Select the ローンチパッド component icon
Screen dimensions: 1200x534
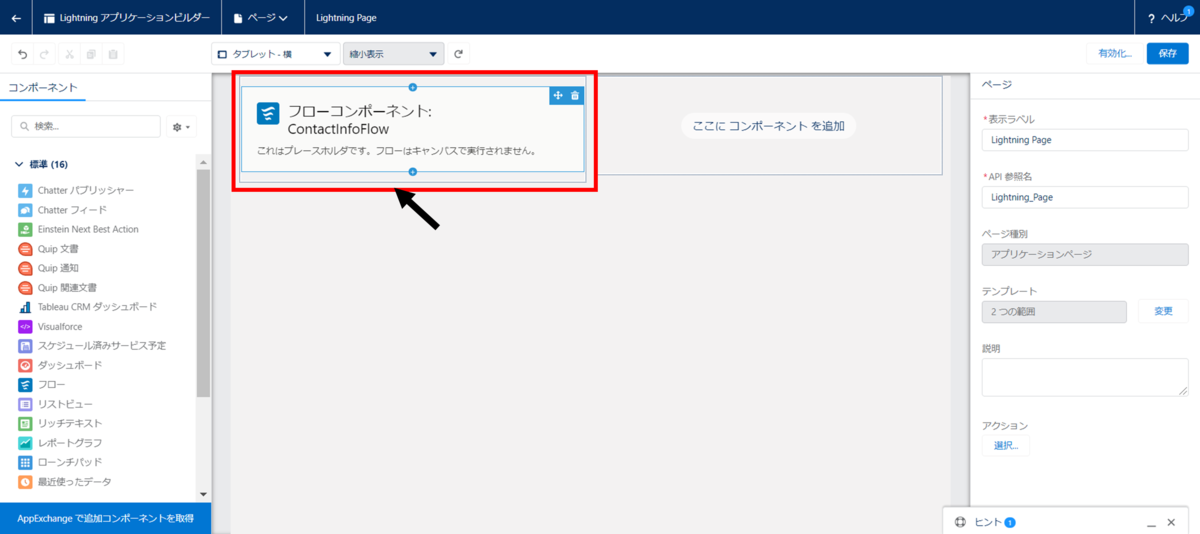(x=26, y=462)
